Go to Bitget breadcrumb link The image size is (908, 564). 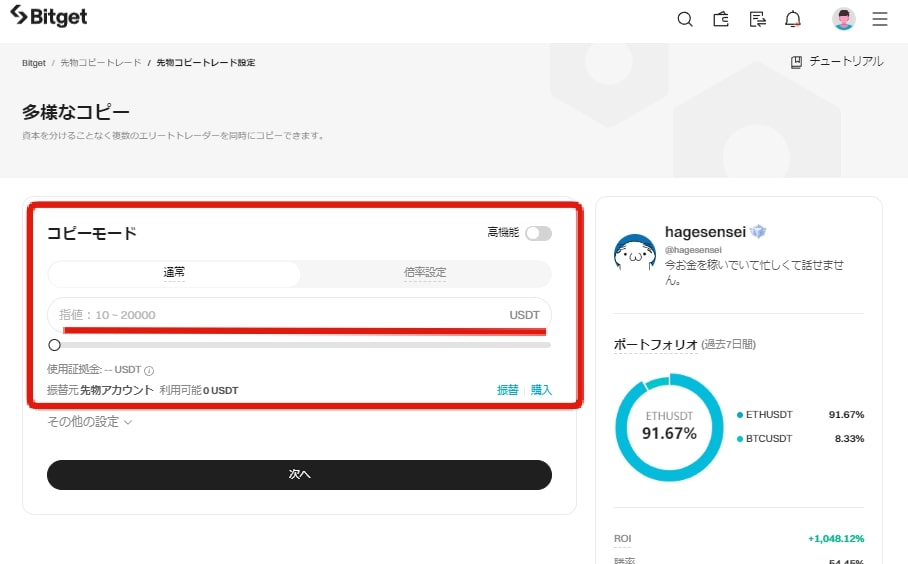34,63
